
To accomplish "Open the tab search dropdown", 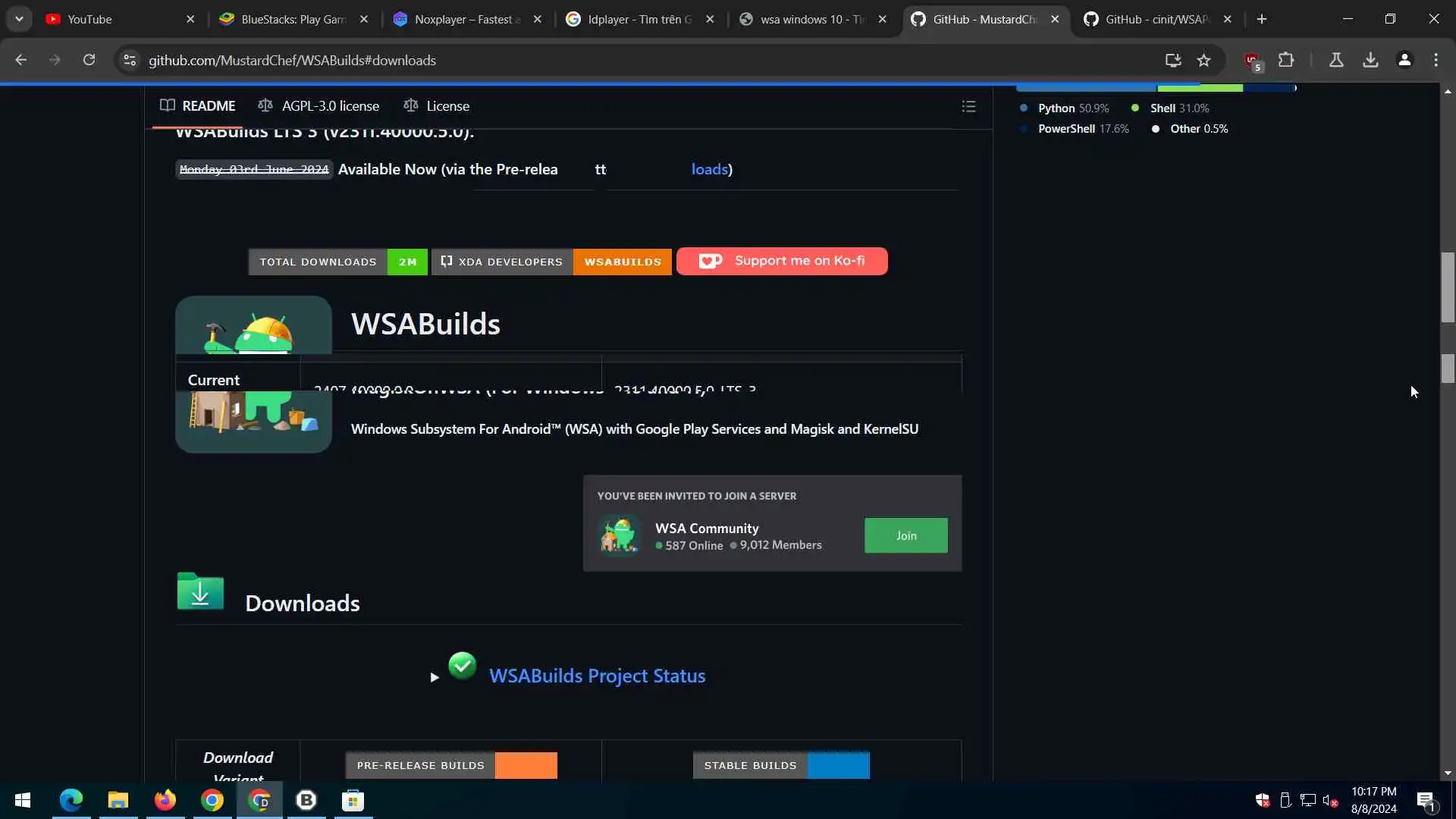I will point(19,19).
